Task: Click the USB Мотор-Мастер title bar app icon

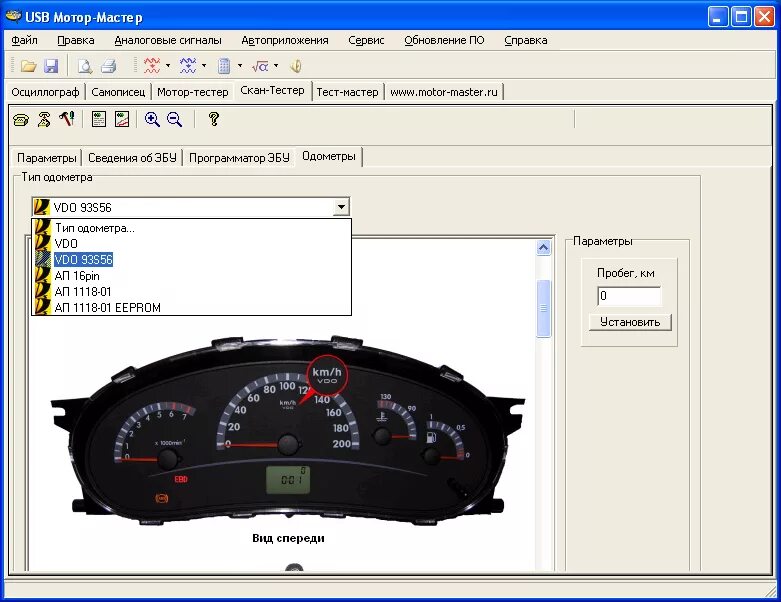Action: [x=13, y=17]
